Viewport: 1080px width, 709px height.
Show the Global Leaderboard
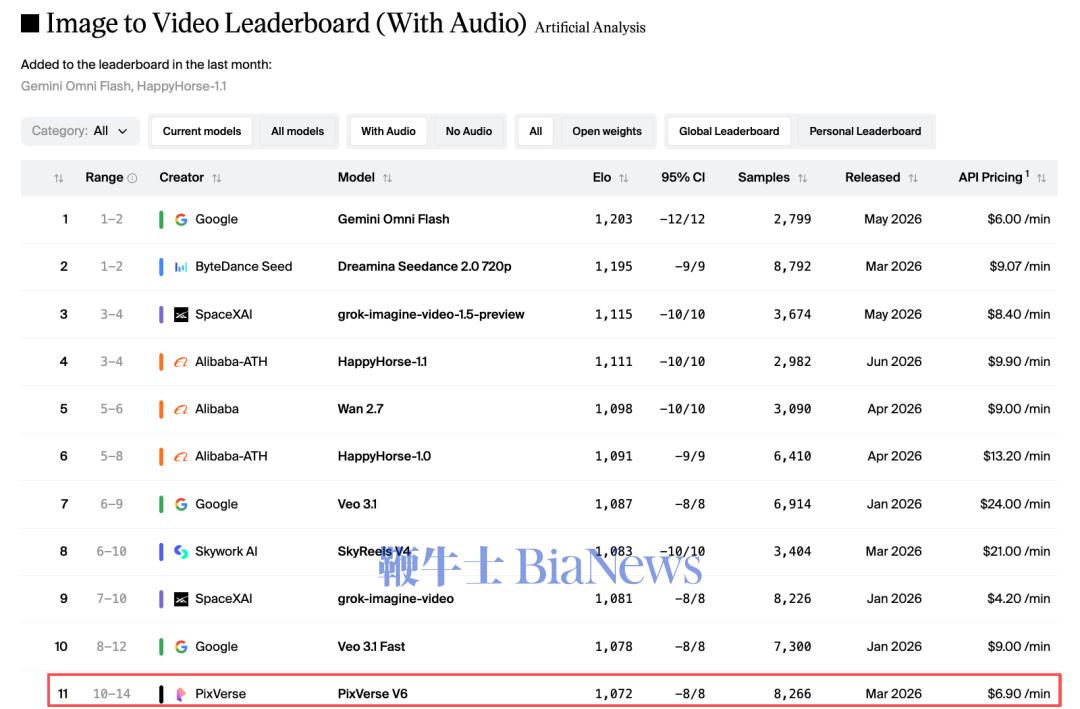729,131
